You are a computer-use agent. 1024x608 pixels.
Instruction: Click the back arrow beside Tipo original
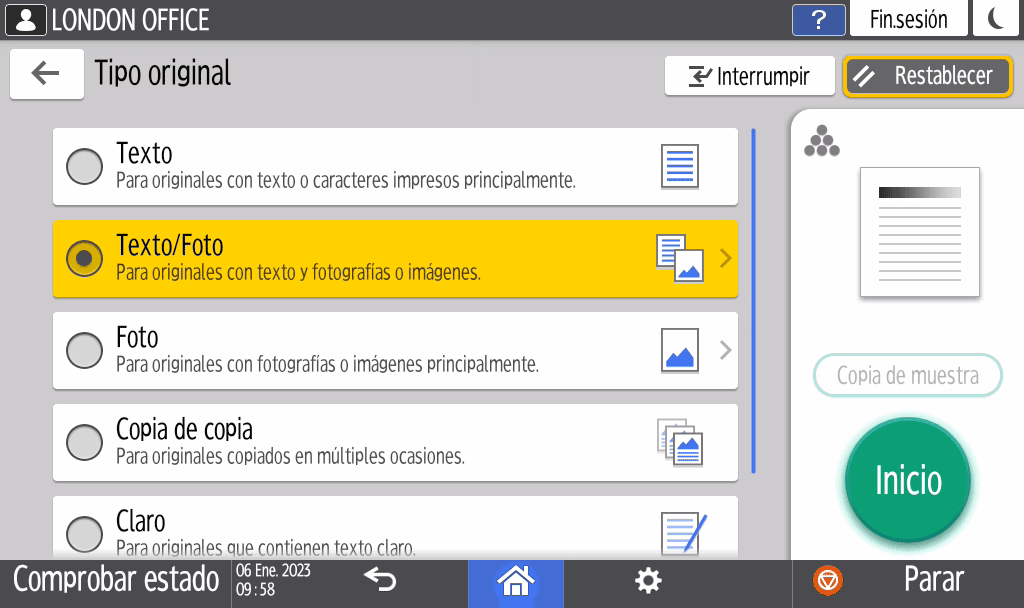tap(46, 74)
